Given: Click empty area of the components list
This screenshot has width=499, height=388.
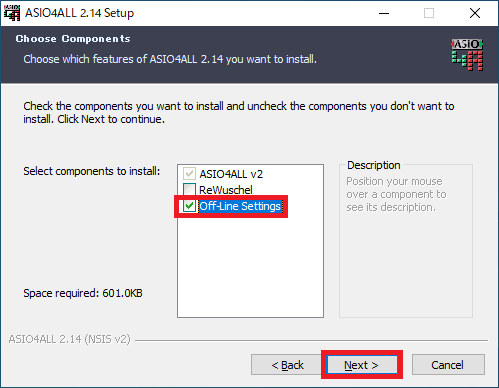Looking at the screenshot, I should tap(250, 267).
